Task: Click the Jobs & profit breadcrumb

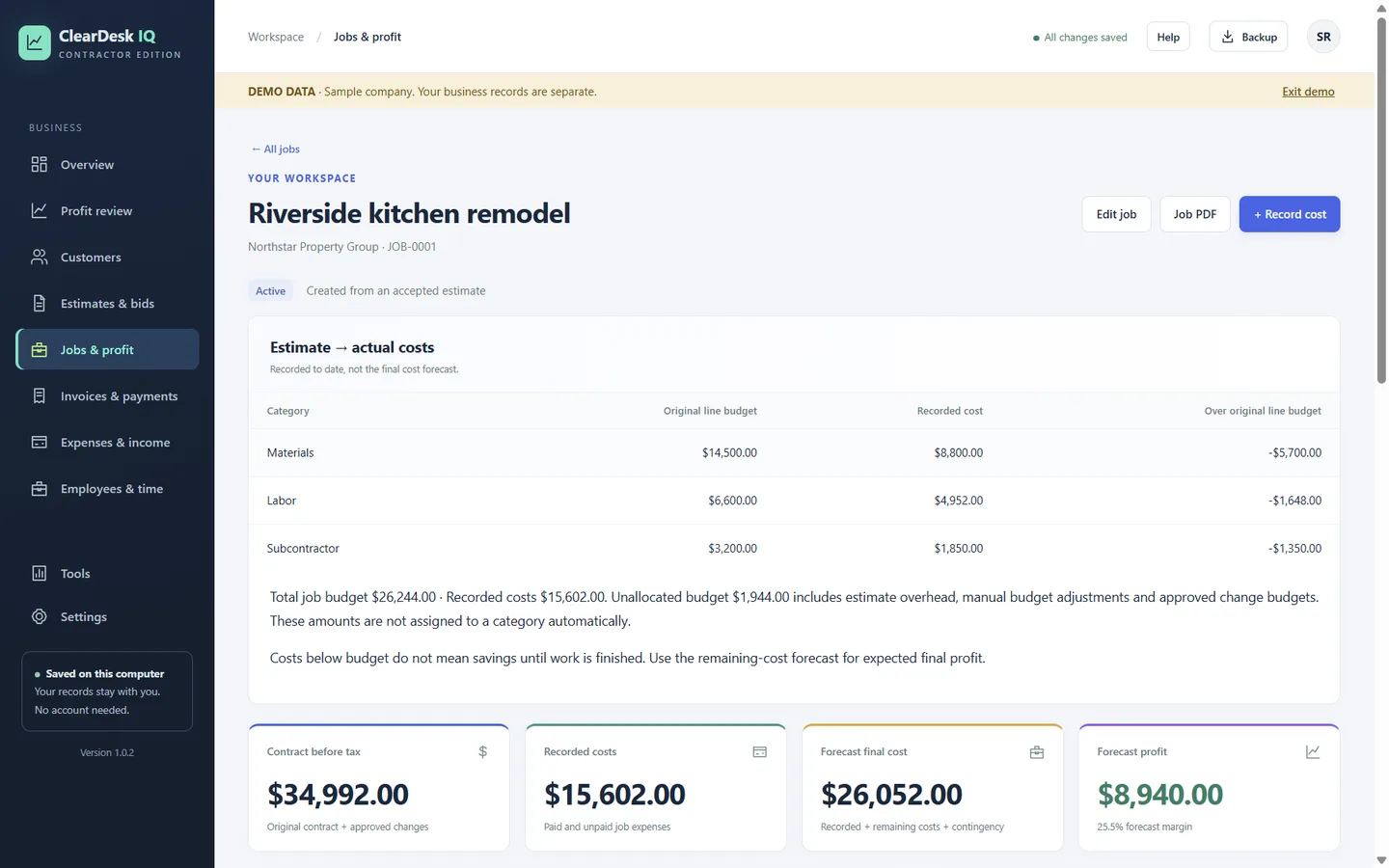Action: click(368, 37)
